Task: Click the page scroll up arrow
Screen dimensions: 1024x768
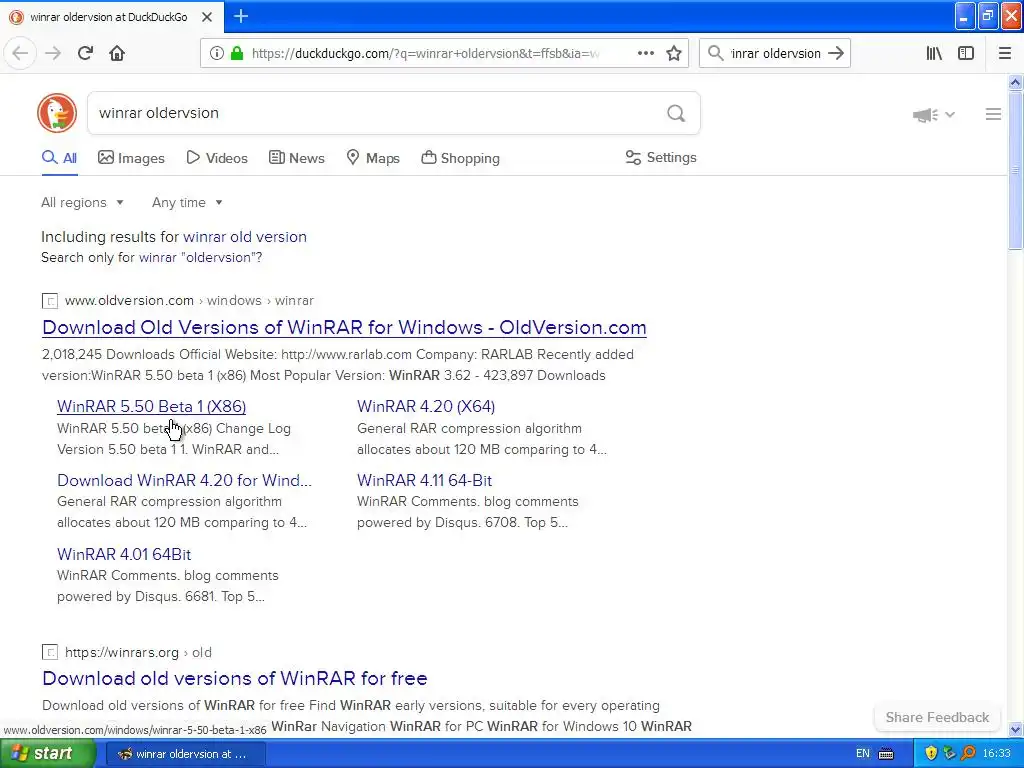Action: pos(1016,82)
